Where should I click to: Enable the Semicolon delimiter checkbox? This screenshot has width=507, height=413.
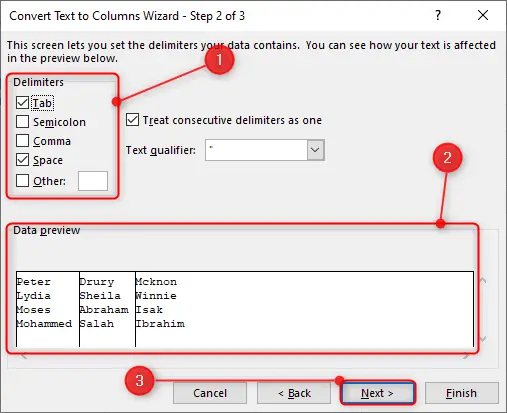pos(22,122)
